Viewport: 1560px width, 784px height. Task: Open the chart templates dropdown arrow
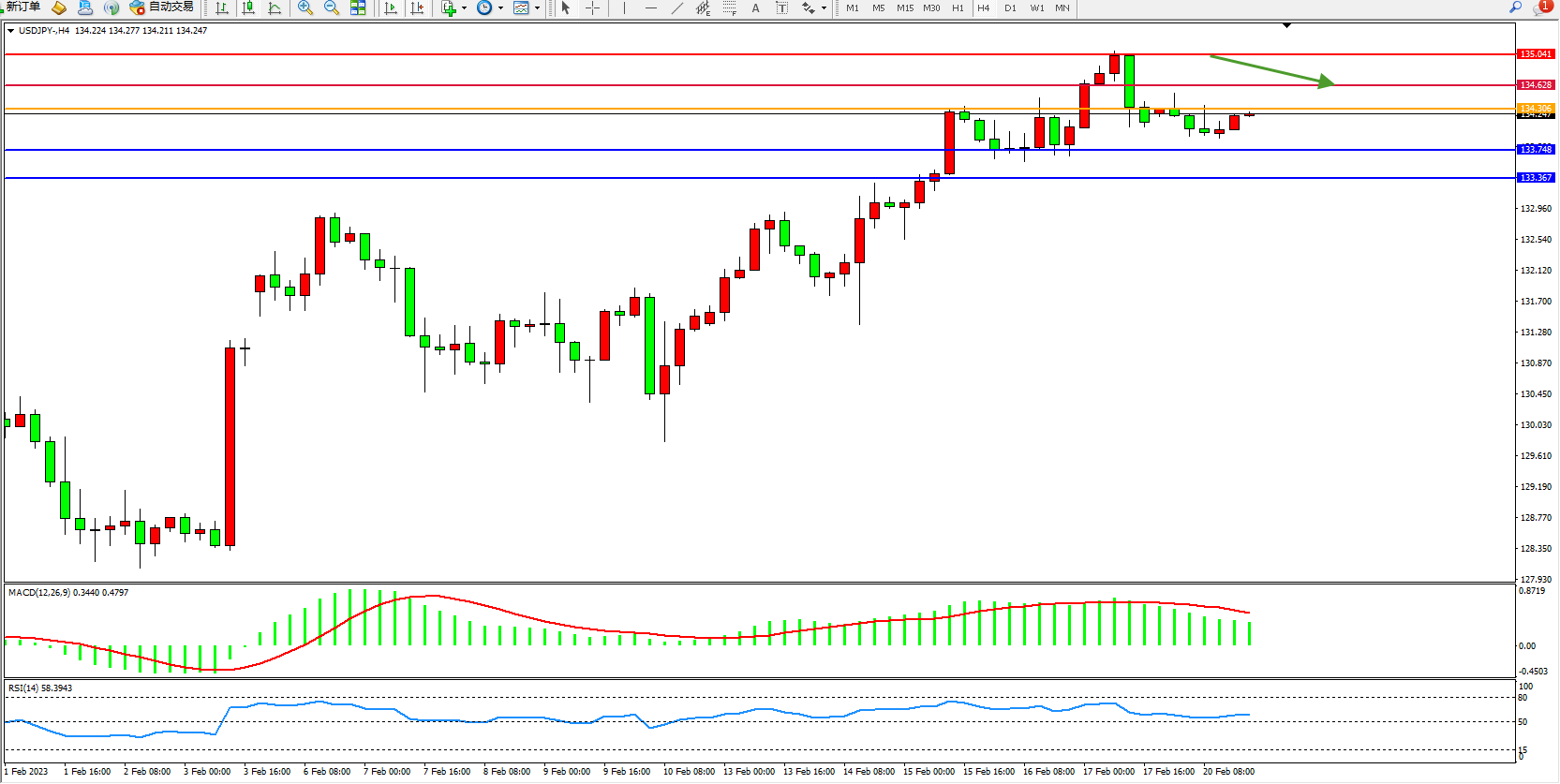[x=537, y=8]
